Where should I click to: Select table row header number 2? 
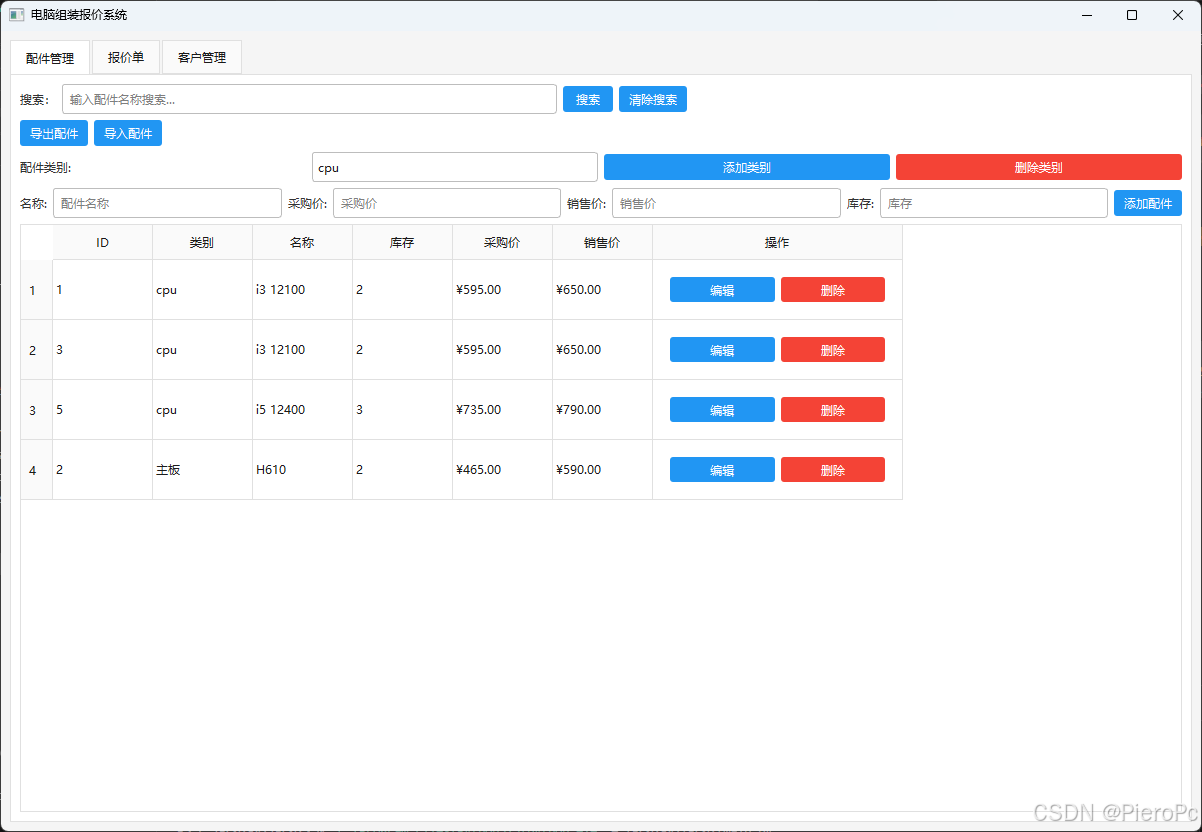[x=37, y=350]
